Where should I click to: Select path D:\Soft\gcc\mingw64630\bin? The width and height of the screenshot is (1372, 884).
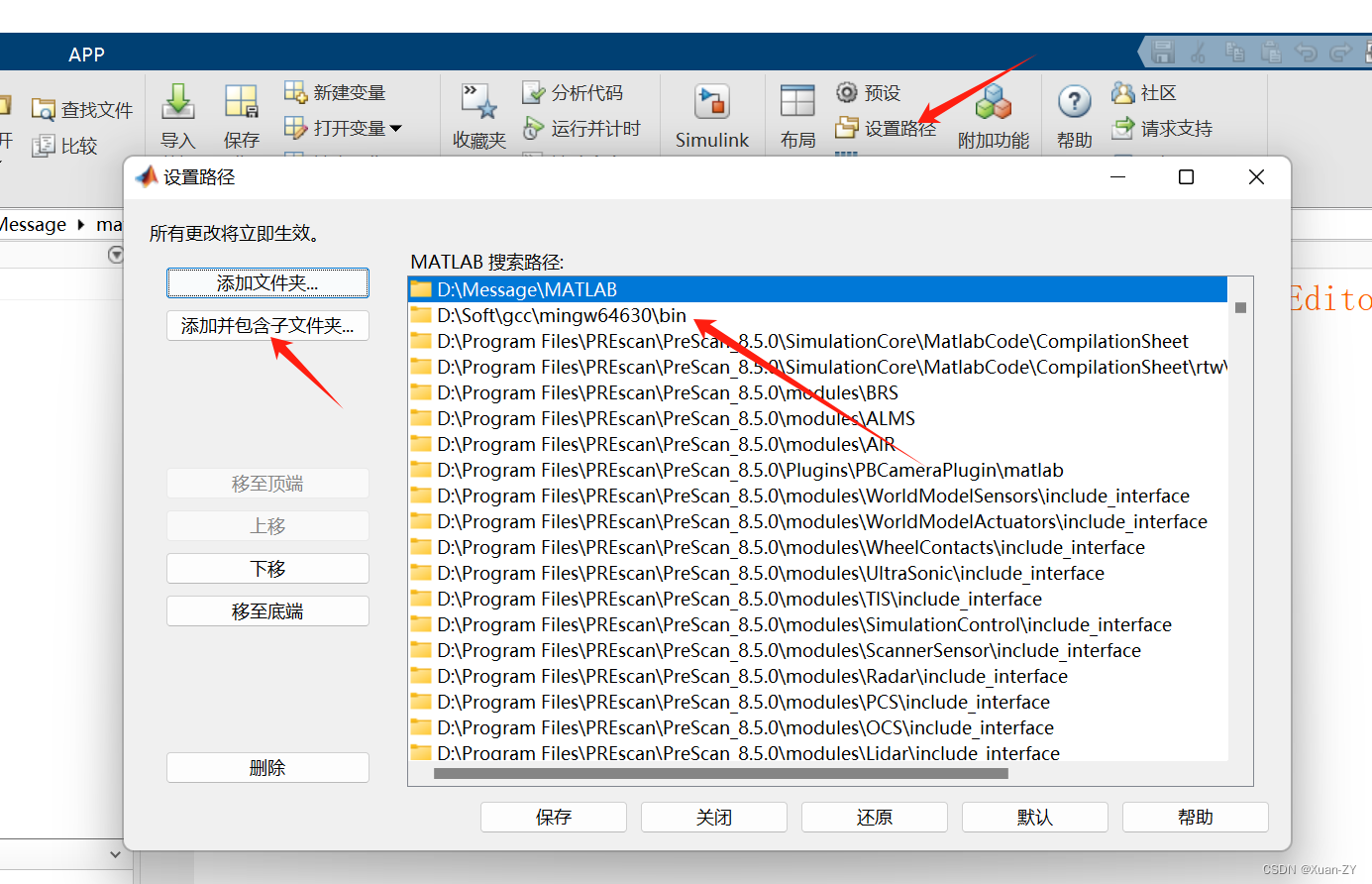pos(818,315)
